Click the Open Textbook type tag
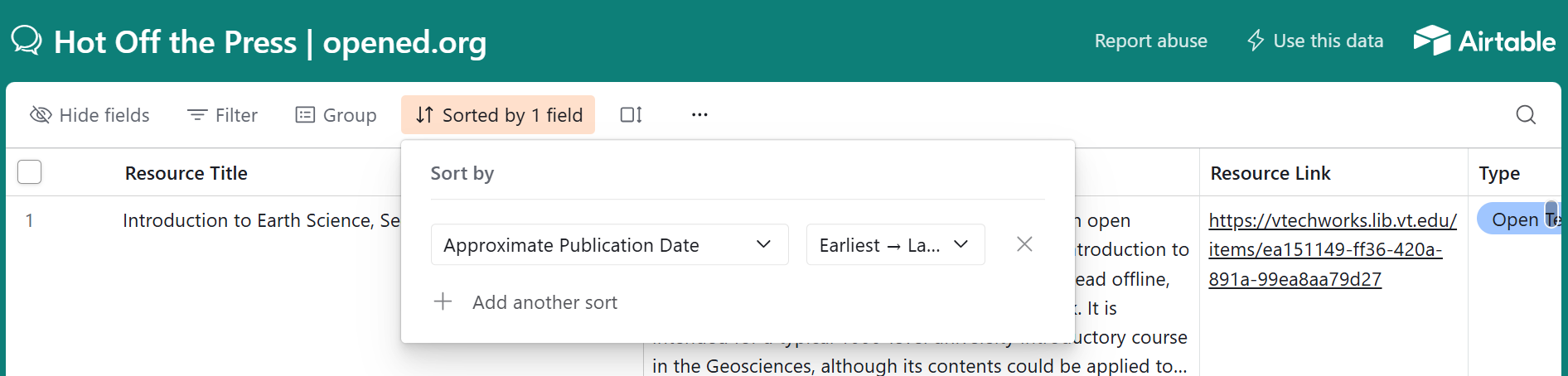This screenshot has width=1568, height=376. click(1518, 219)
